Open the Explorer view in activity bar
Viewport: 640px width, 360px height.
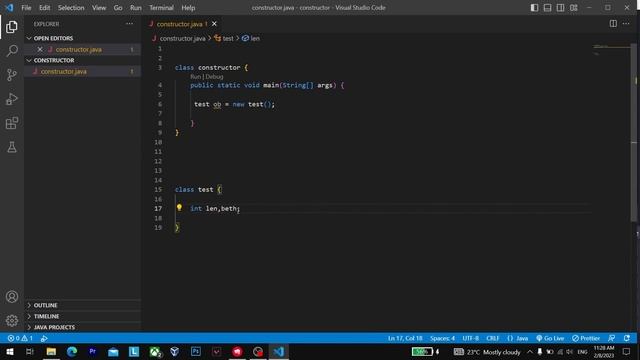pyautogui.click(x=12, y=27)
